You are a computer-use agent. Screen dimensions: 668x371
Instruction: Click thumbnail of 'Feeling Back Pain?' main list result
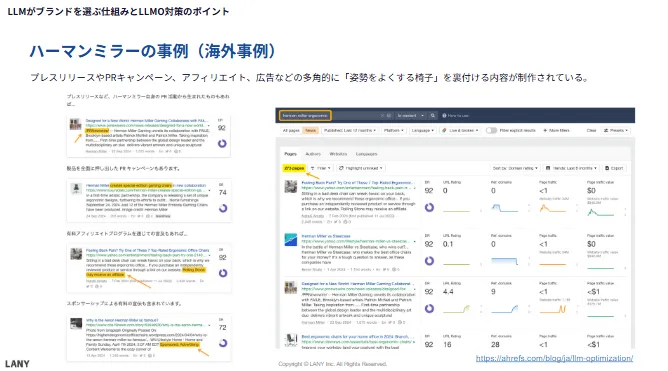(x=291, y=186)
